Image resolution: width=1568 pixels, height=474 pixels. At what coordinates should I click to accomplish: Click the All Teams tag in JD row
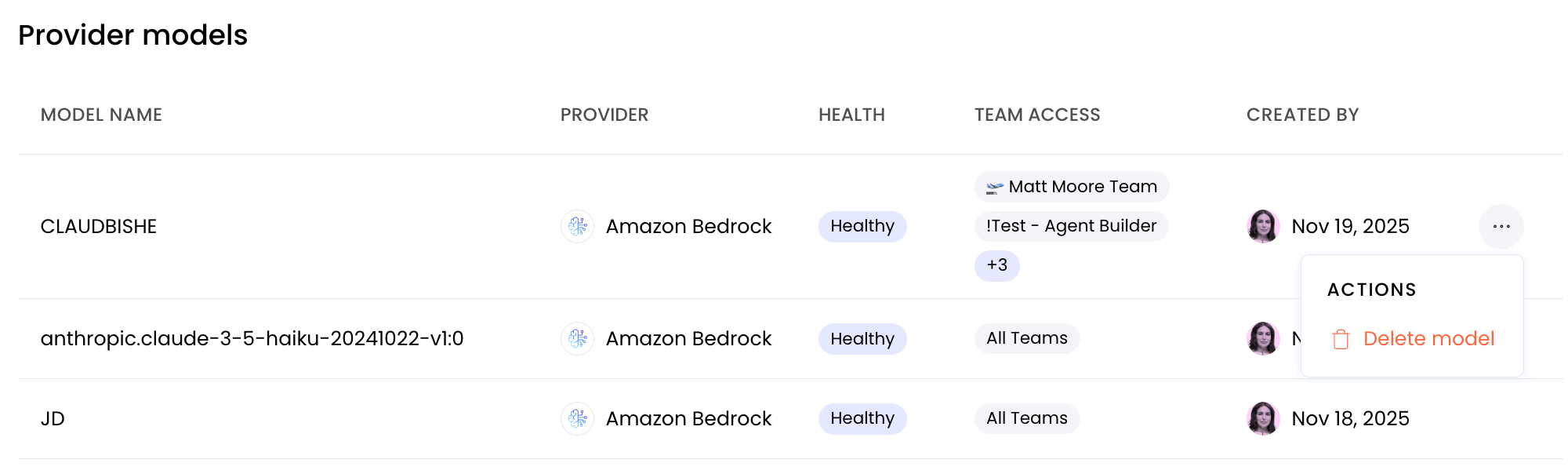click(1026, 419)
